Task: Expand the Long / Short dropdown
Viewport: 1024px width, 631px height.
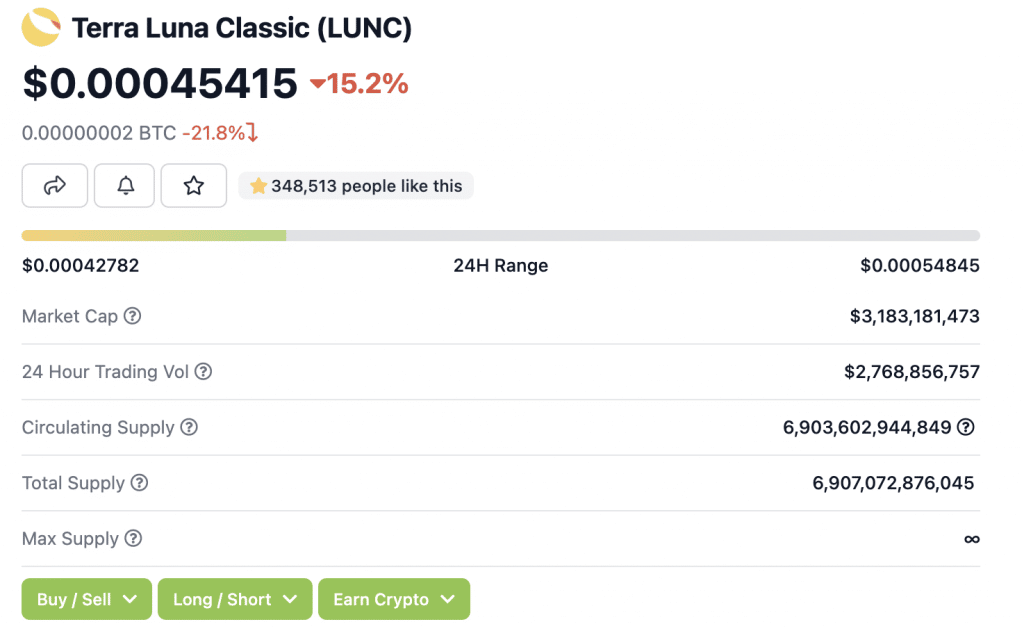Action: pos(235,599)
